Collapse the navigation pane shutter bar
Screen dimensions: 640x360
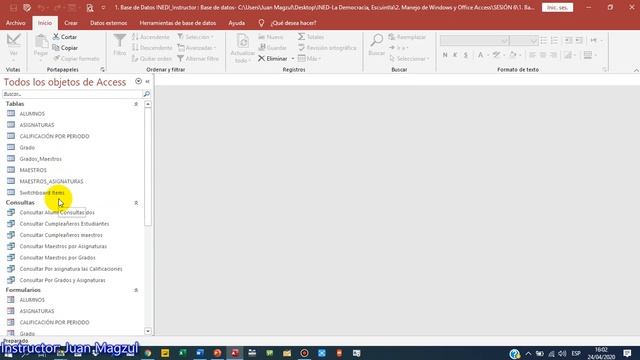pos(147,82)
